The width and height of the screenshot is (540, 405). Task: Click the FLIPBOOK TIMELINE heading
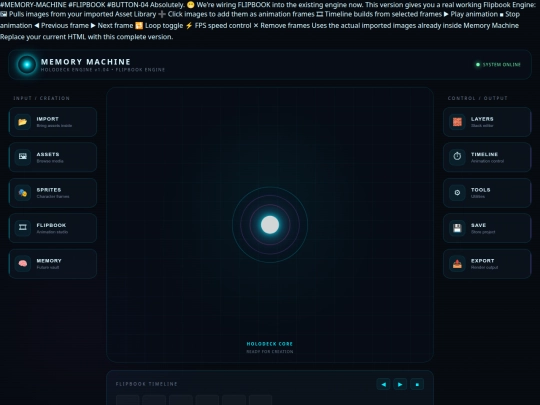pyautogui.click(x=147, y=384)
